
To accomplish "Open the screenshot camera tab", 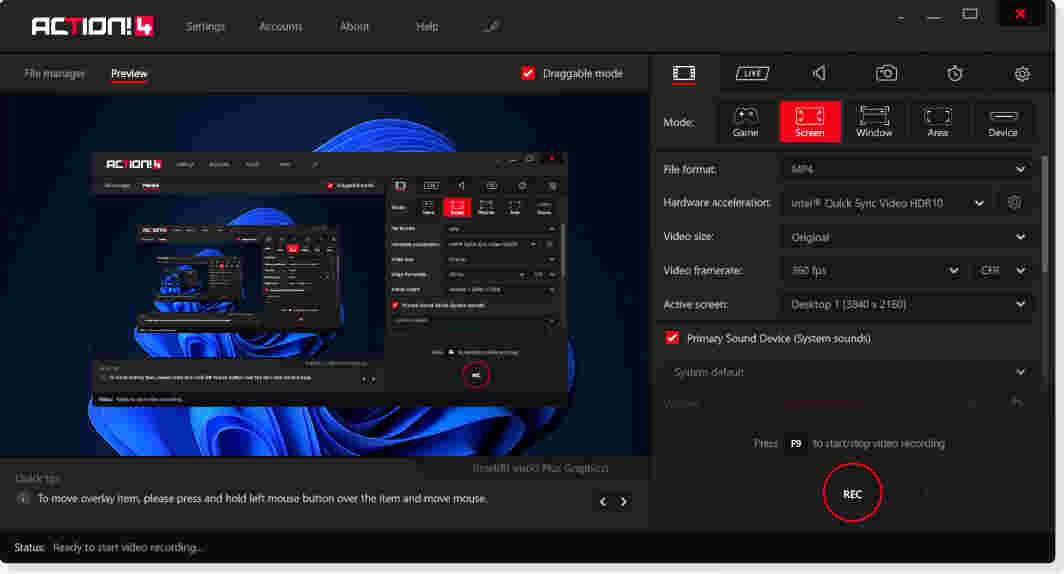I will tap(886, 73).
